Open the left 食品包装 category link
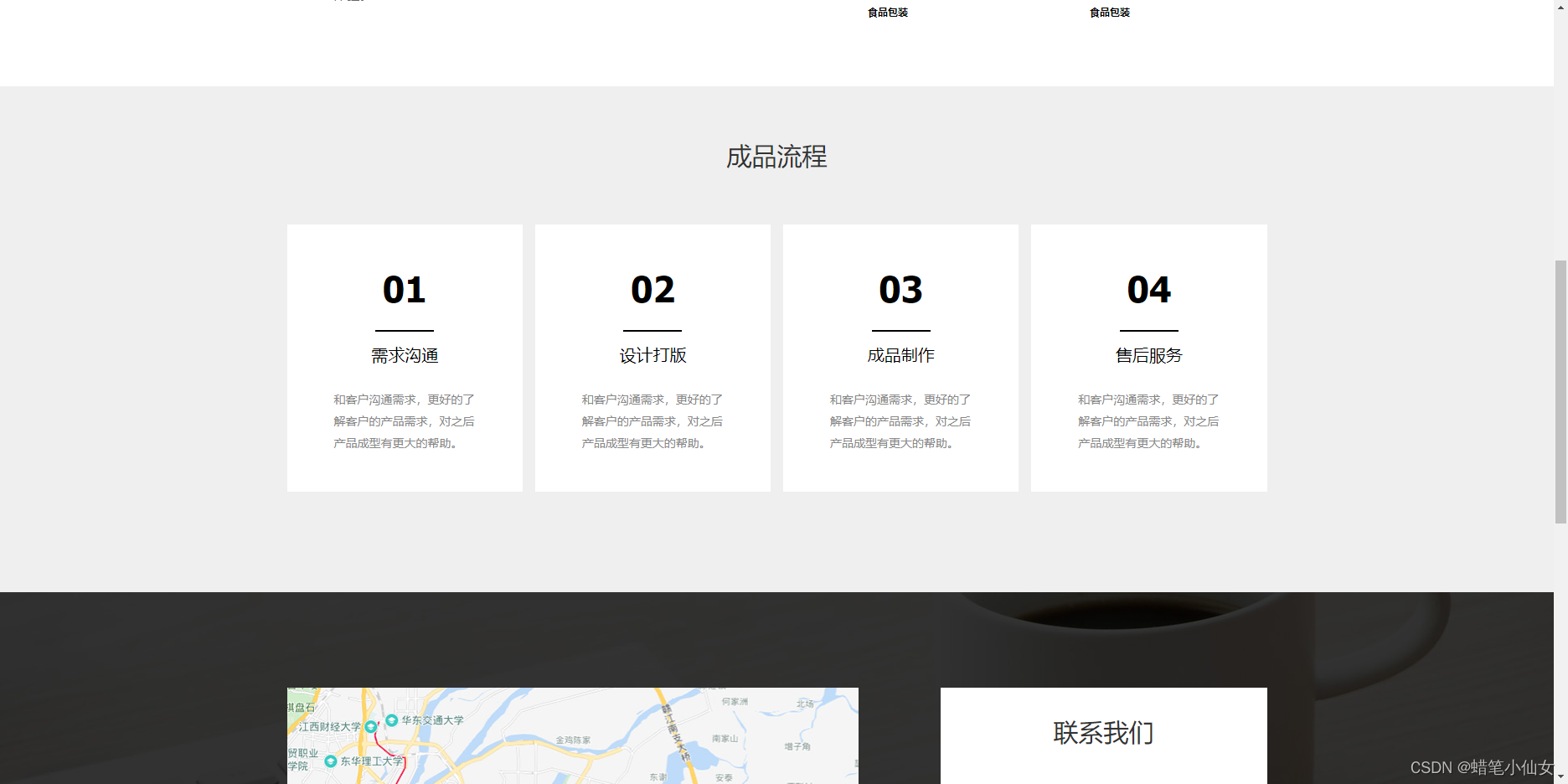The width and height of the screenshot is (1568, 784). coord(888,12)
